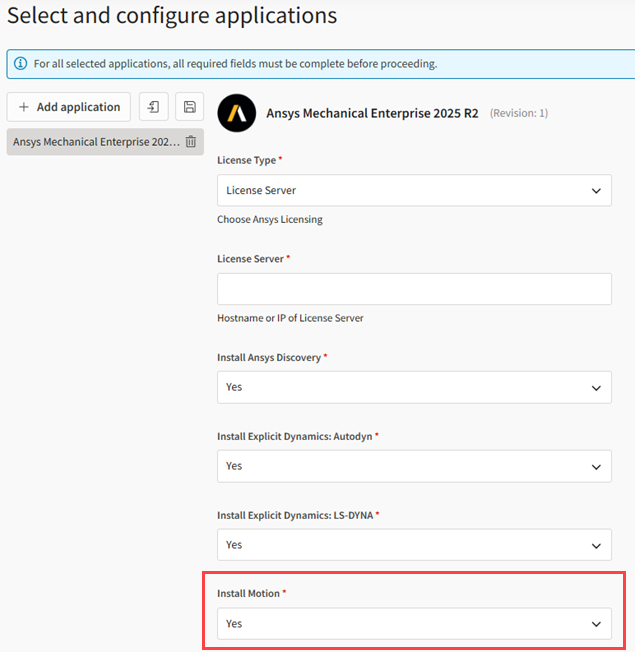Focus the License Server hostname input field
Image resolution: width=635 pixels, height=652 pixels.
pyautogui.click(x=414, y=289)
